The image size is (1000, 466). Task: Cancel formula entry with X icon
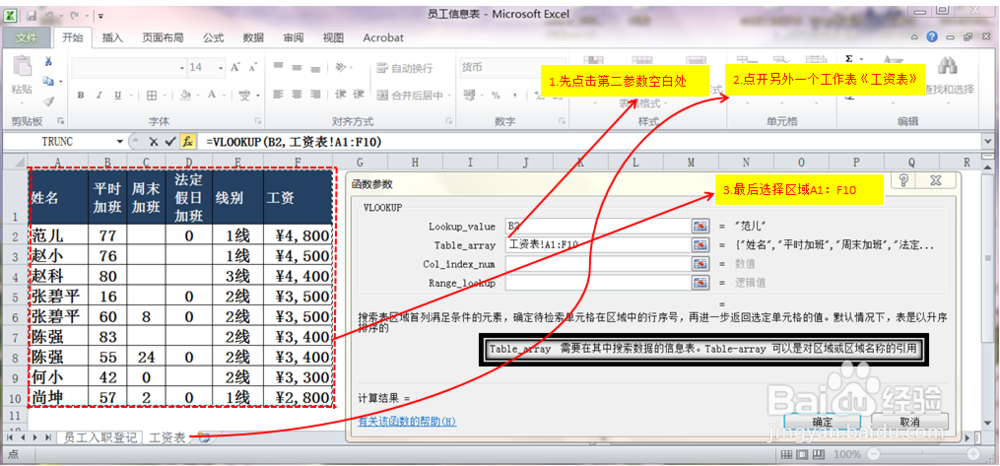(x=154, y=142)
